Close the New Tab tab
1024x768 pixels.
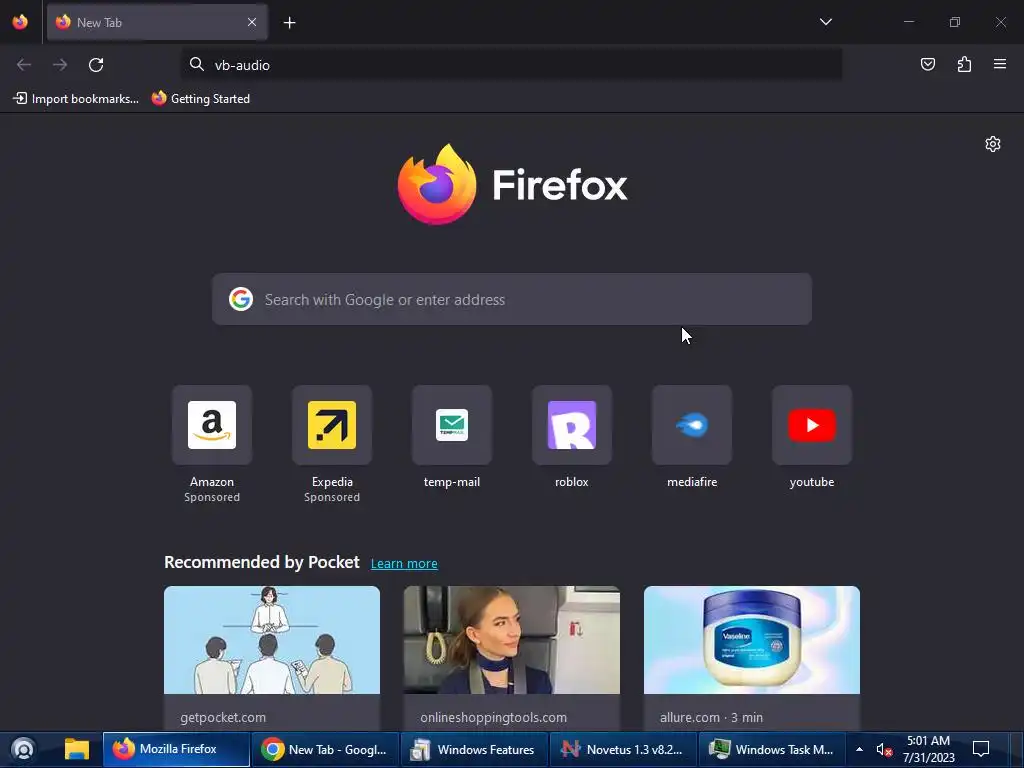[x=252, y=22]
